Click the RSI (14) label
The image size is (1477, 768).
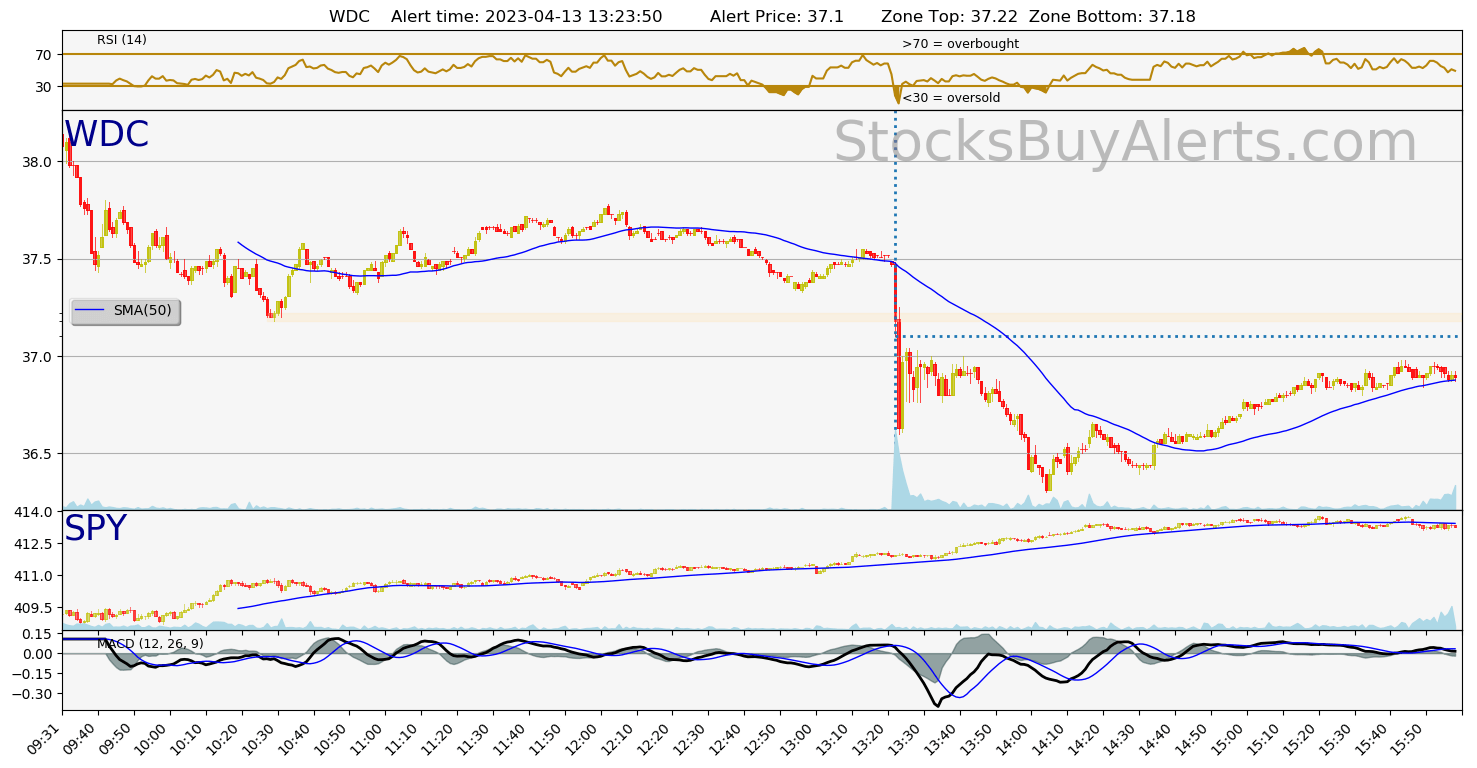tap(122, 40)
